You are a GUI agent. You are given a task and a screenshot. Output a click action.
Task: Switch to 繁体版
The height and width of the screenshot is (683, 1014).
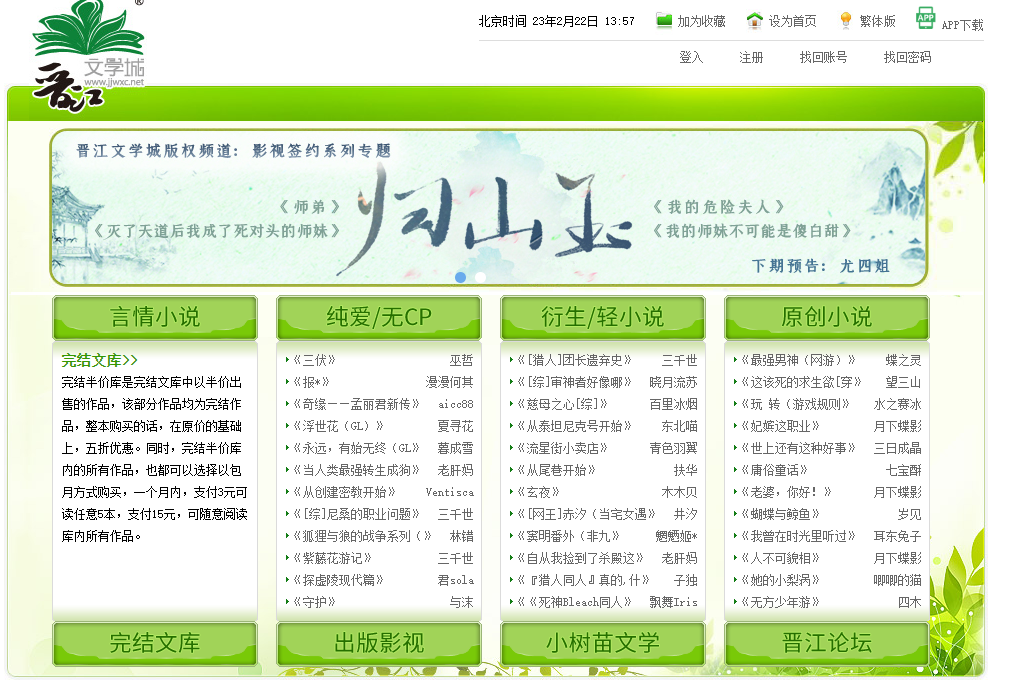coord(877,21)
